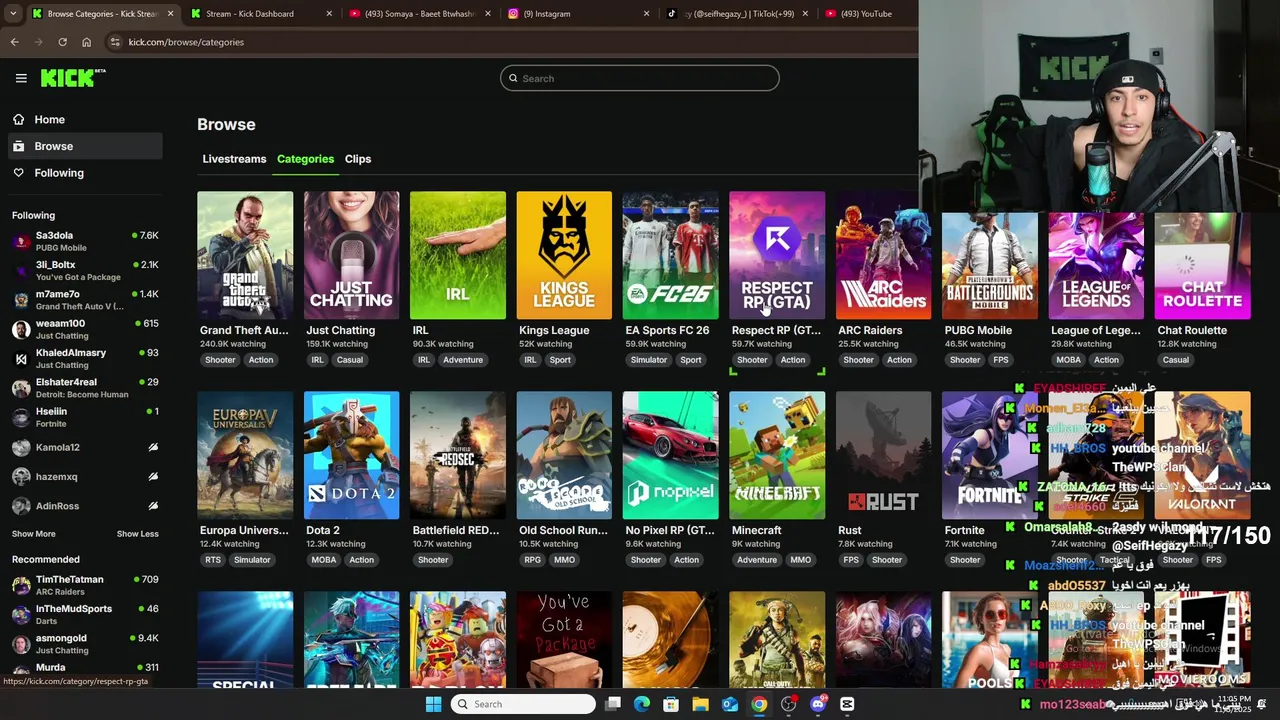
Task: Click MMO tag under Minecraft
Action: [800, 560]
